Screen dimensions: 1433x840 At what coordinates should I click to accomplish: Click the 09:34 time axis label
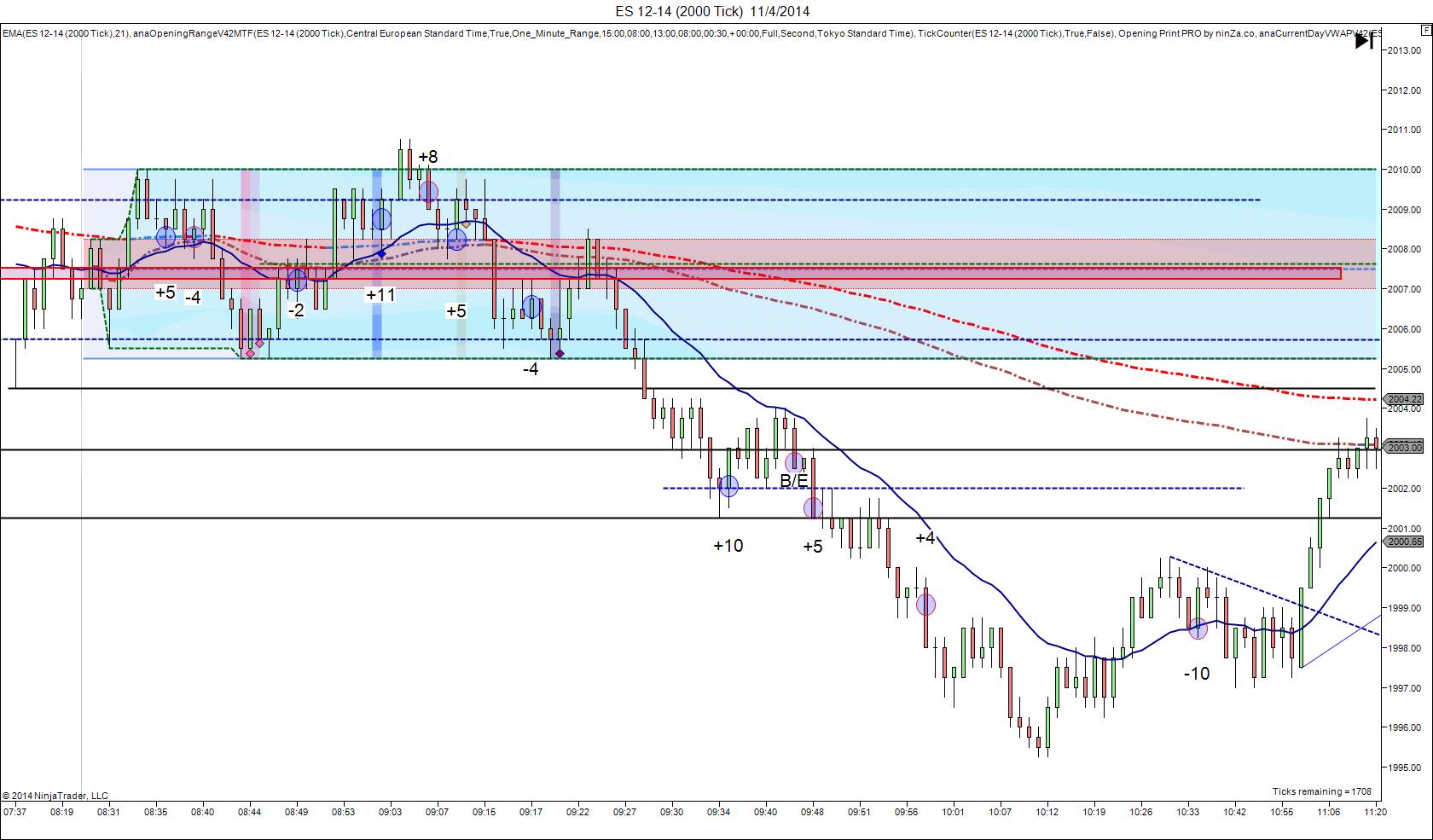[719, 812]
